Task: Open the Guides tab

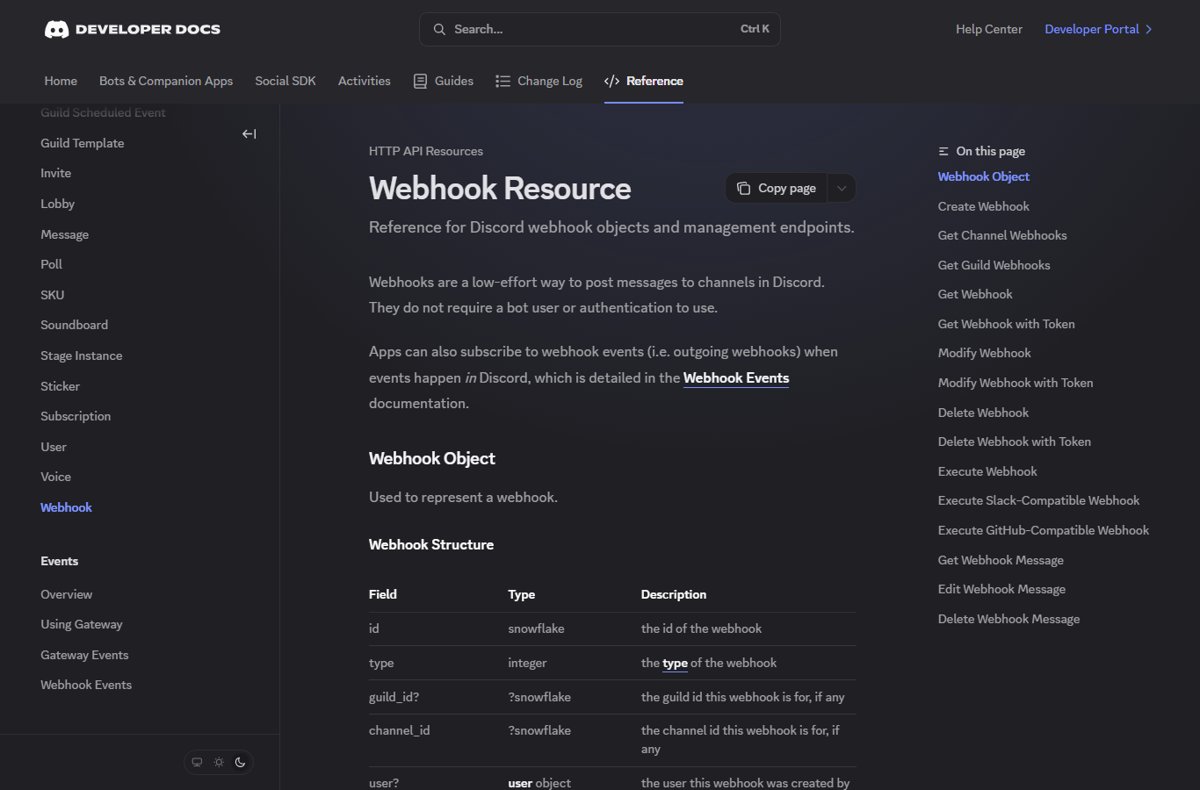Action: pos(443,81)
